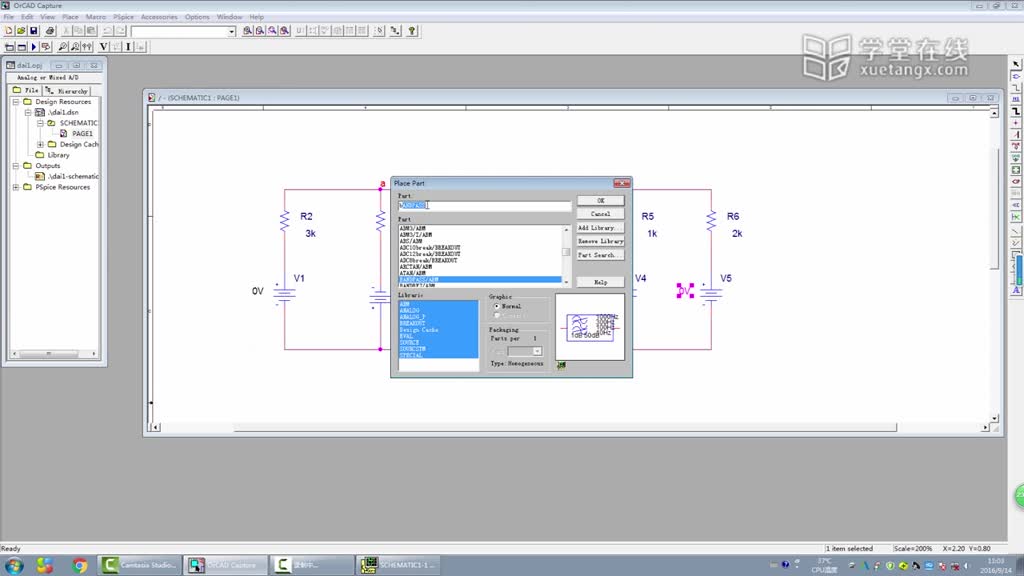Open the Options menu

click(197, 17)
